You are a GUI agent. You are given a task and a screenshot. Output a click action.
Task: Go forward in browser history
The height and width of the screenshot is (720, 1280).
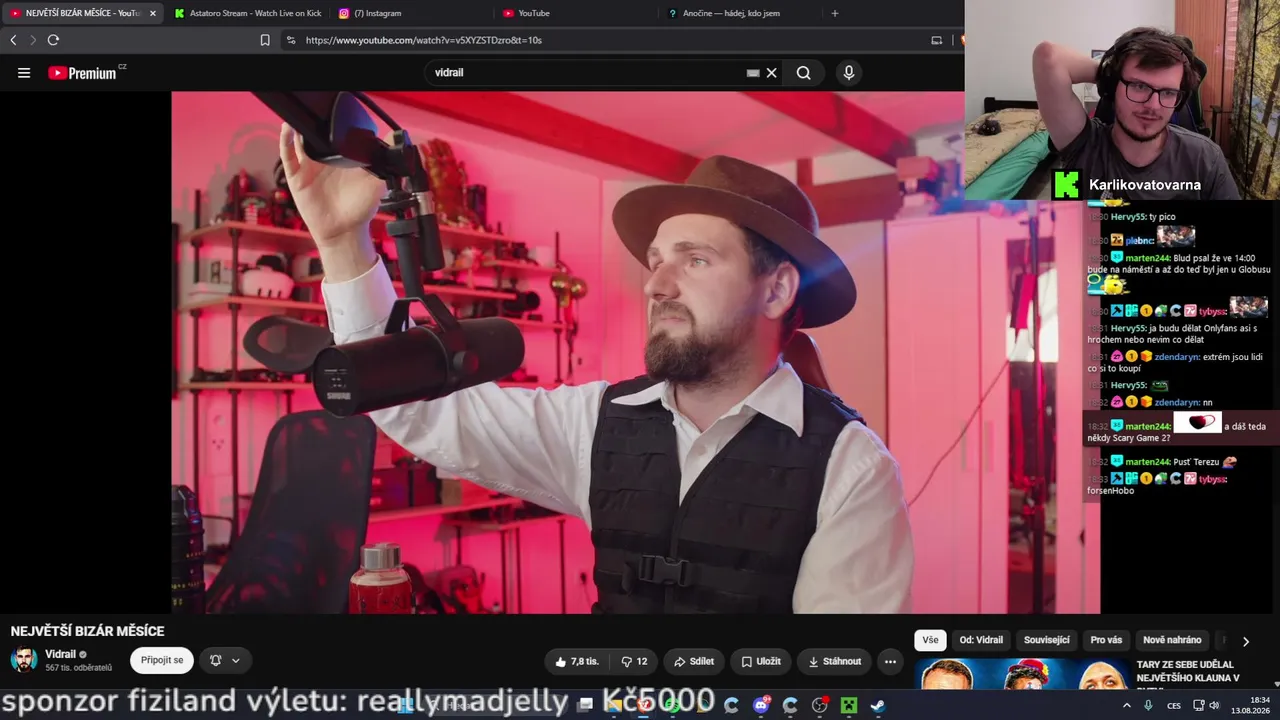(x=33, y=40)
